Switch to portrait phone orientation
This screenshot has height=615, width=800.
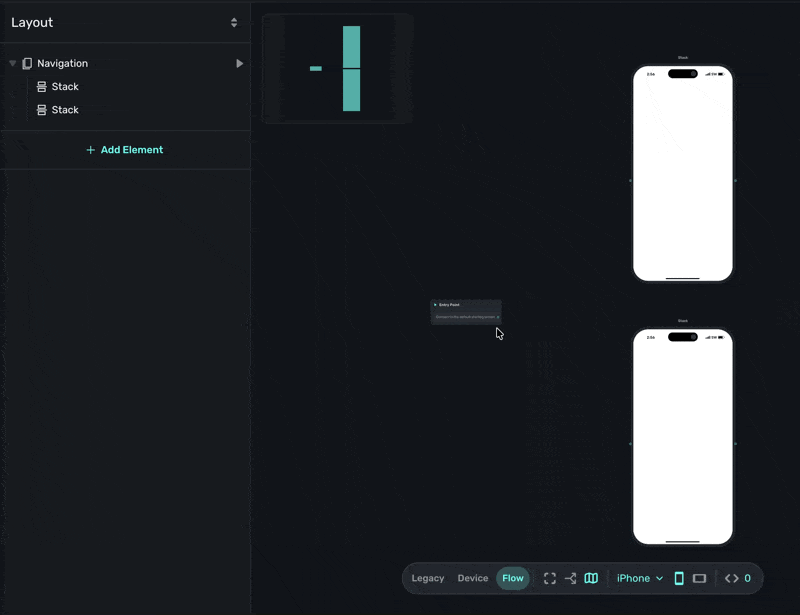tap(679, 578)
